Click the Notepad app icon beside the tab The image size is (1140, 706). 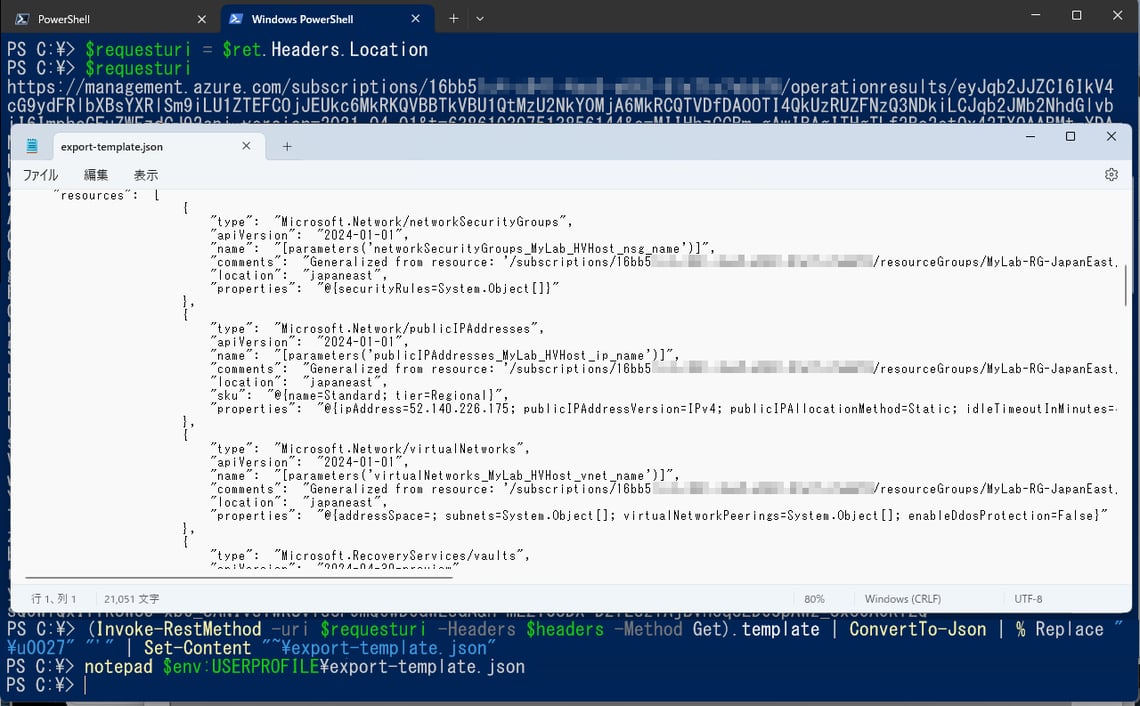32,146
